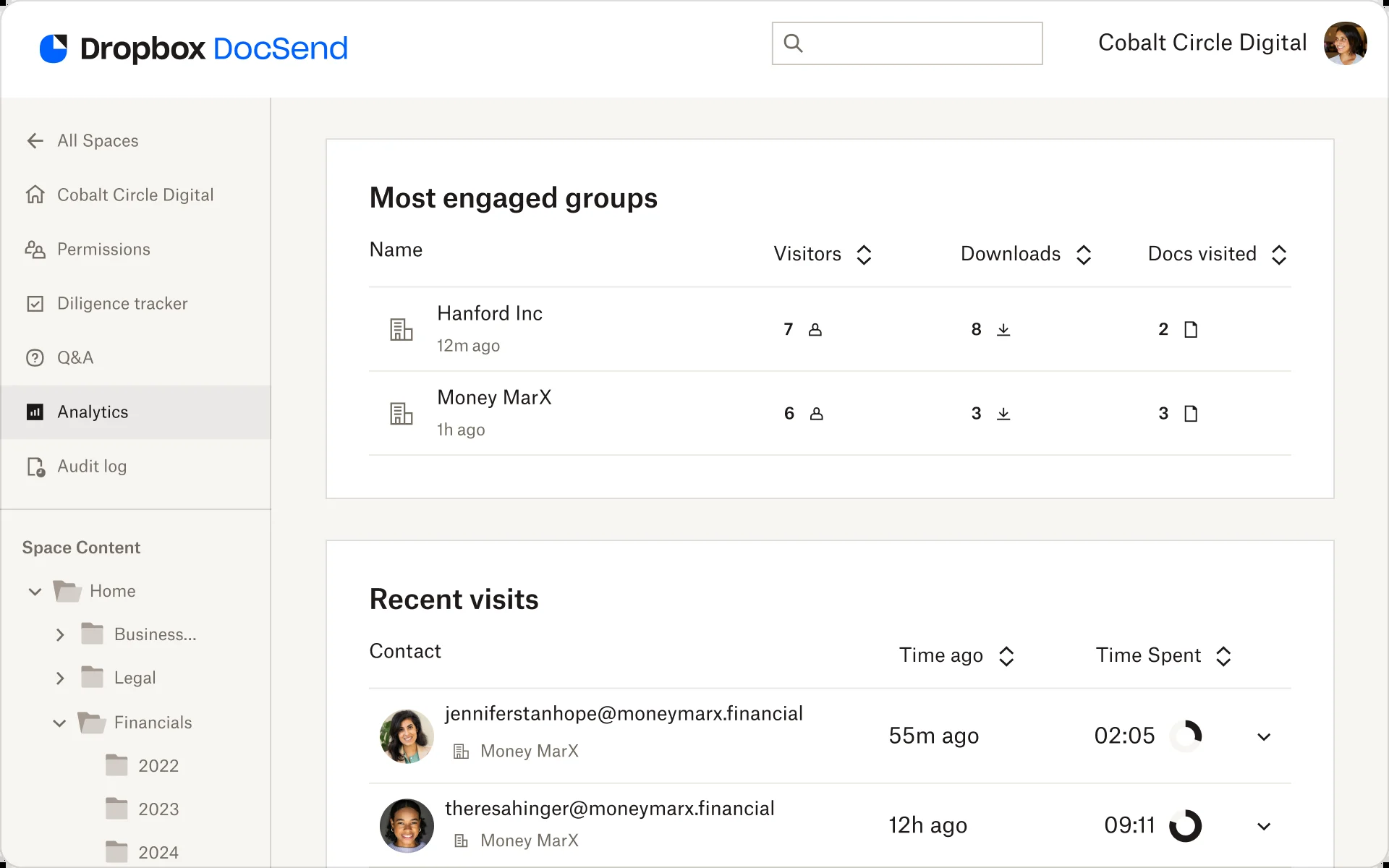Image resolution: width=1389 pixels, height=868 pixels.
Task: Click the Money MarX building icon in groups
Action: (402, 414)
